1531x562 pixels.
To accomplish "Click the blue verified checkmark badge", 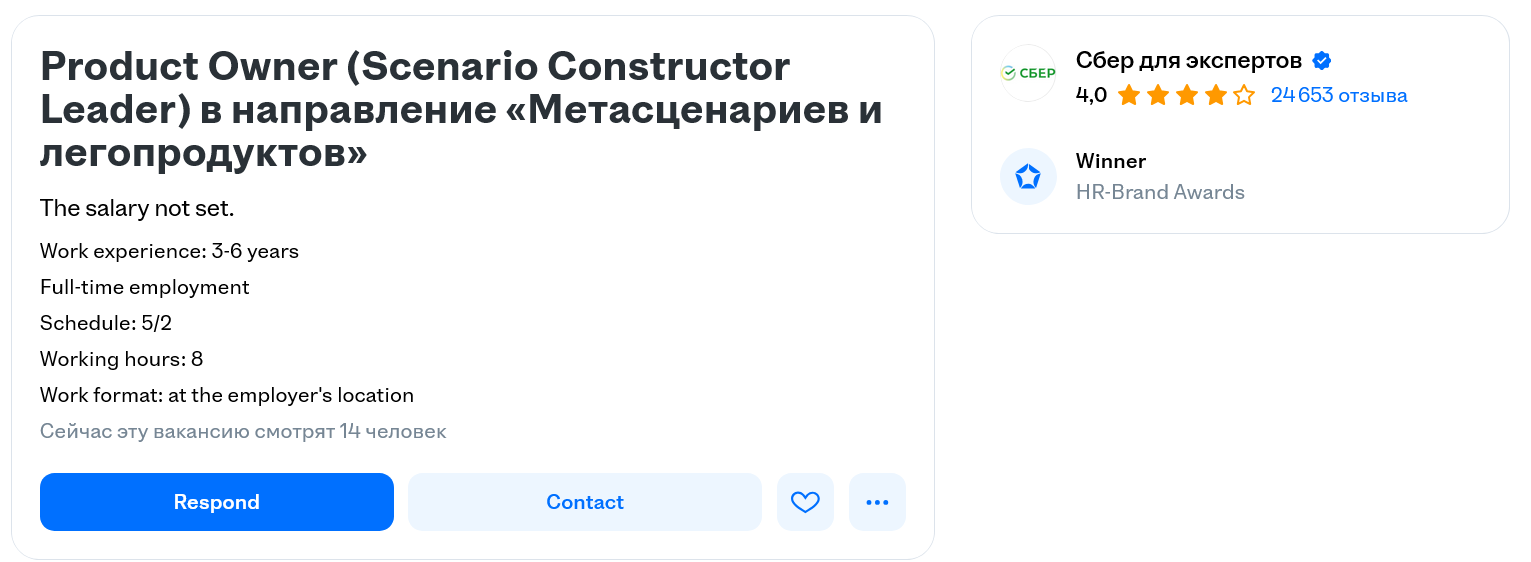I will tap(1321, 61).
